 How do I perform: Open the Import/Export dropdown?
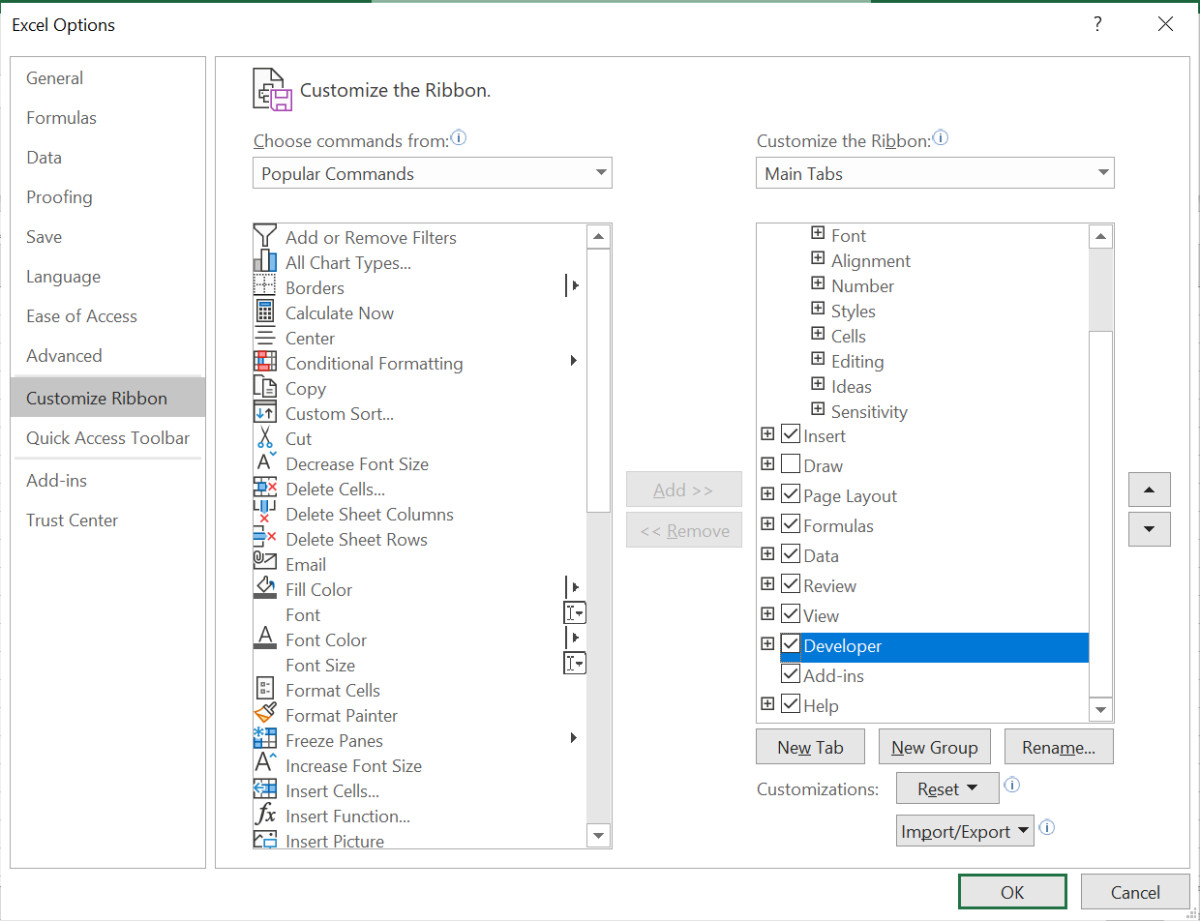click(x=964, y=831)
